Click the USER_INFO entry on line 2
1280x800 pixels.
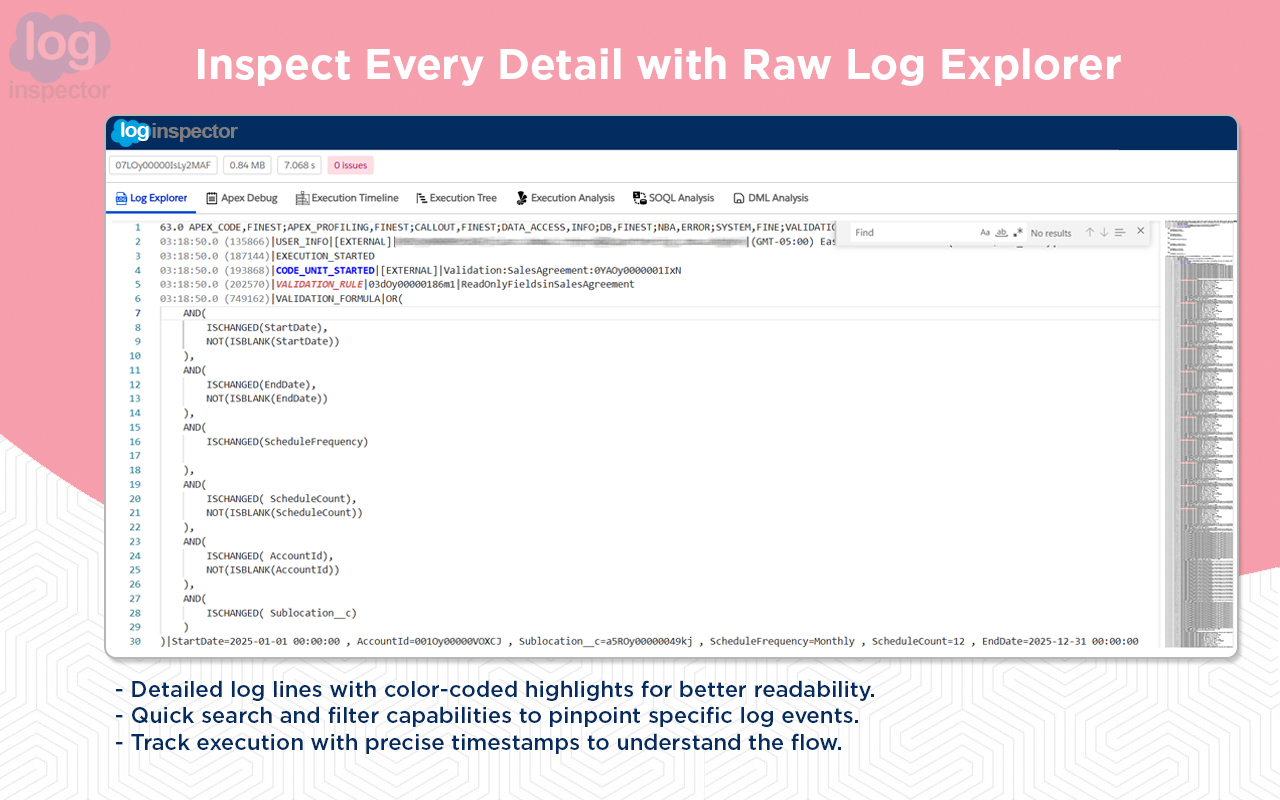(x=302, y=241)
